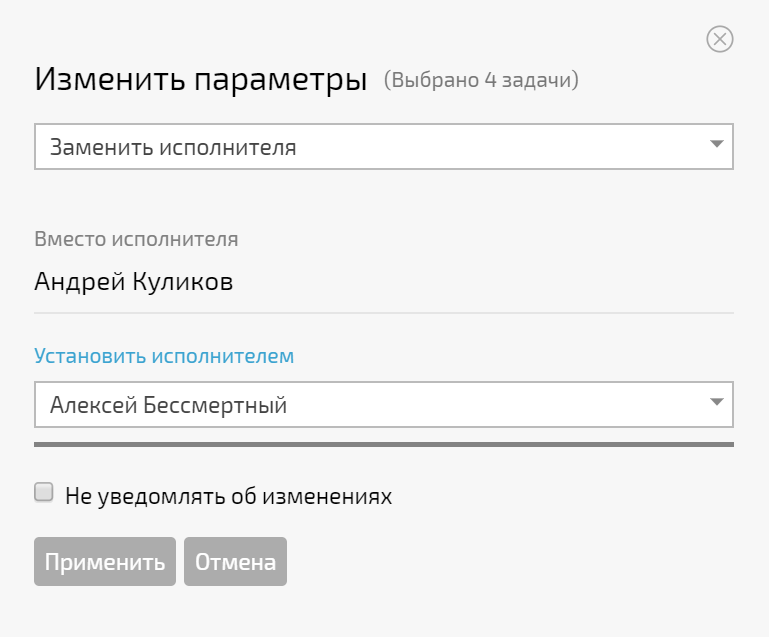Screen dimensions: 769x637
Task: Click the Вместо исполнителя label
Action: pyautogui.click(x=136, y=239)
